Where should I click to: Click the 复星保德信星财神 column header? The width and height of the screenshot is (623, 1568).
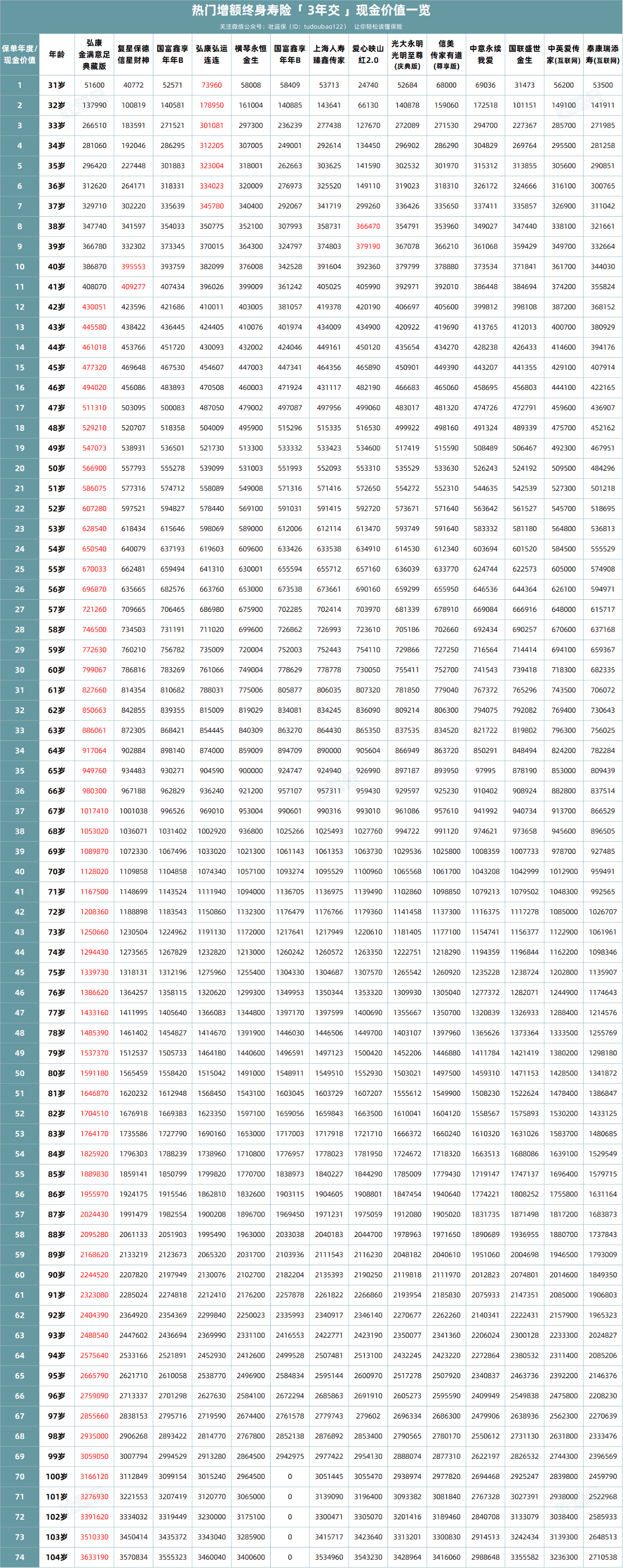click(x=133, y=54)
